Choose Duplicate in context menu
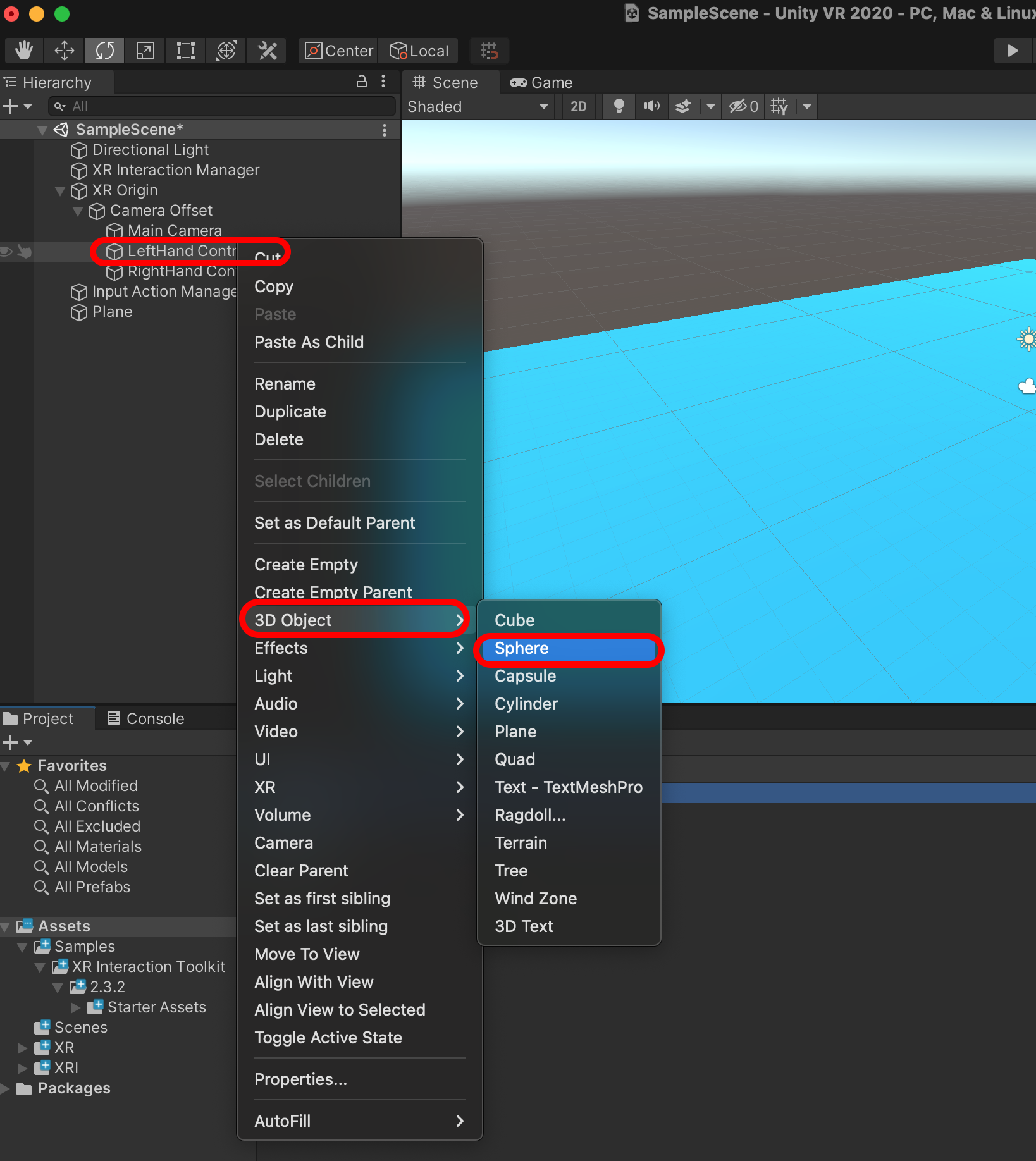This screenshot has width=1036, height=1161. [x=359, y=412]
